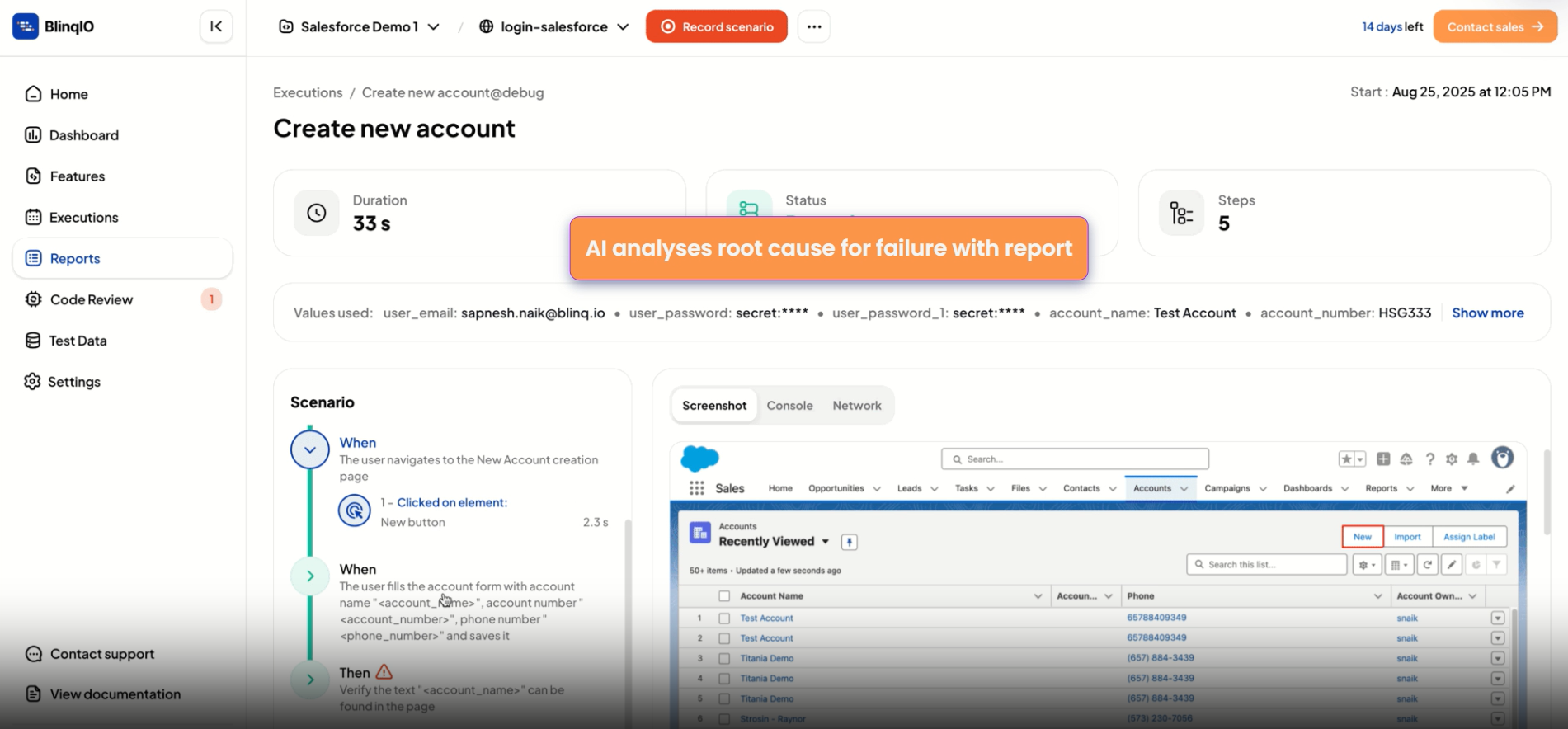Open the More menu in the Salesforce nav
1568x729 pixels.
click(x=1449, y=489)
